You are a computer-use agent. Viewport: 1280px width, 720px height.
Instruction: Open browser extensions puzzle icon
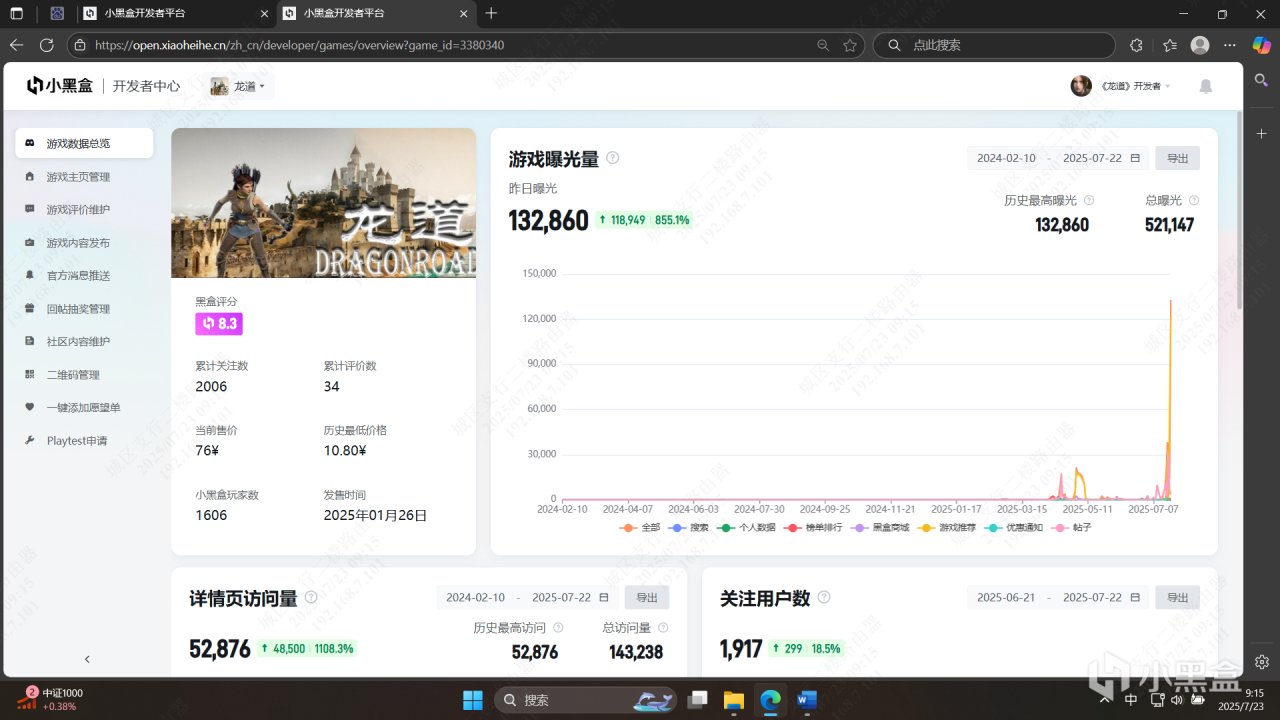tap(1136, 45)
